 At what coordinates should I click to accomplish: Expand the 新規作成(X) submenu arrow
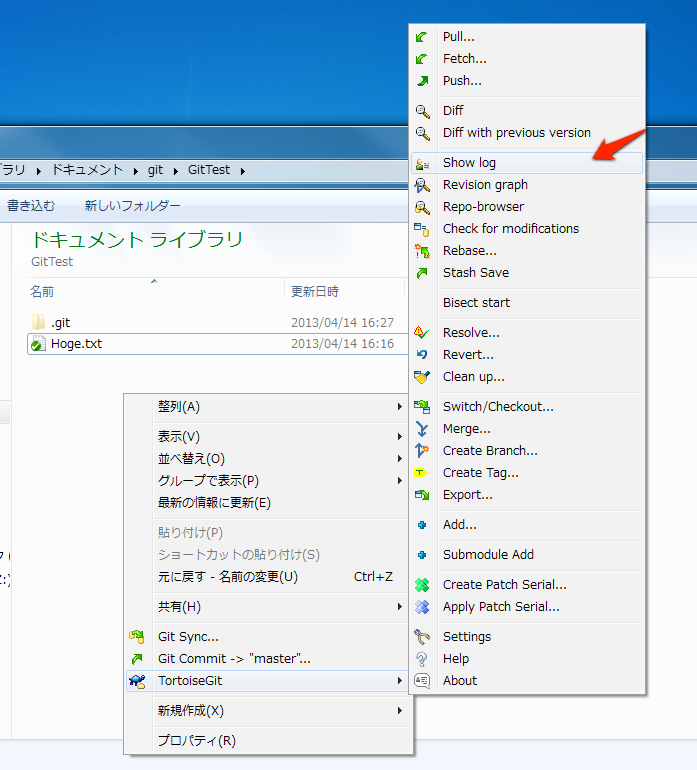click(400, 711)
